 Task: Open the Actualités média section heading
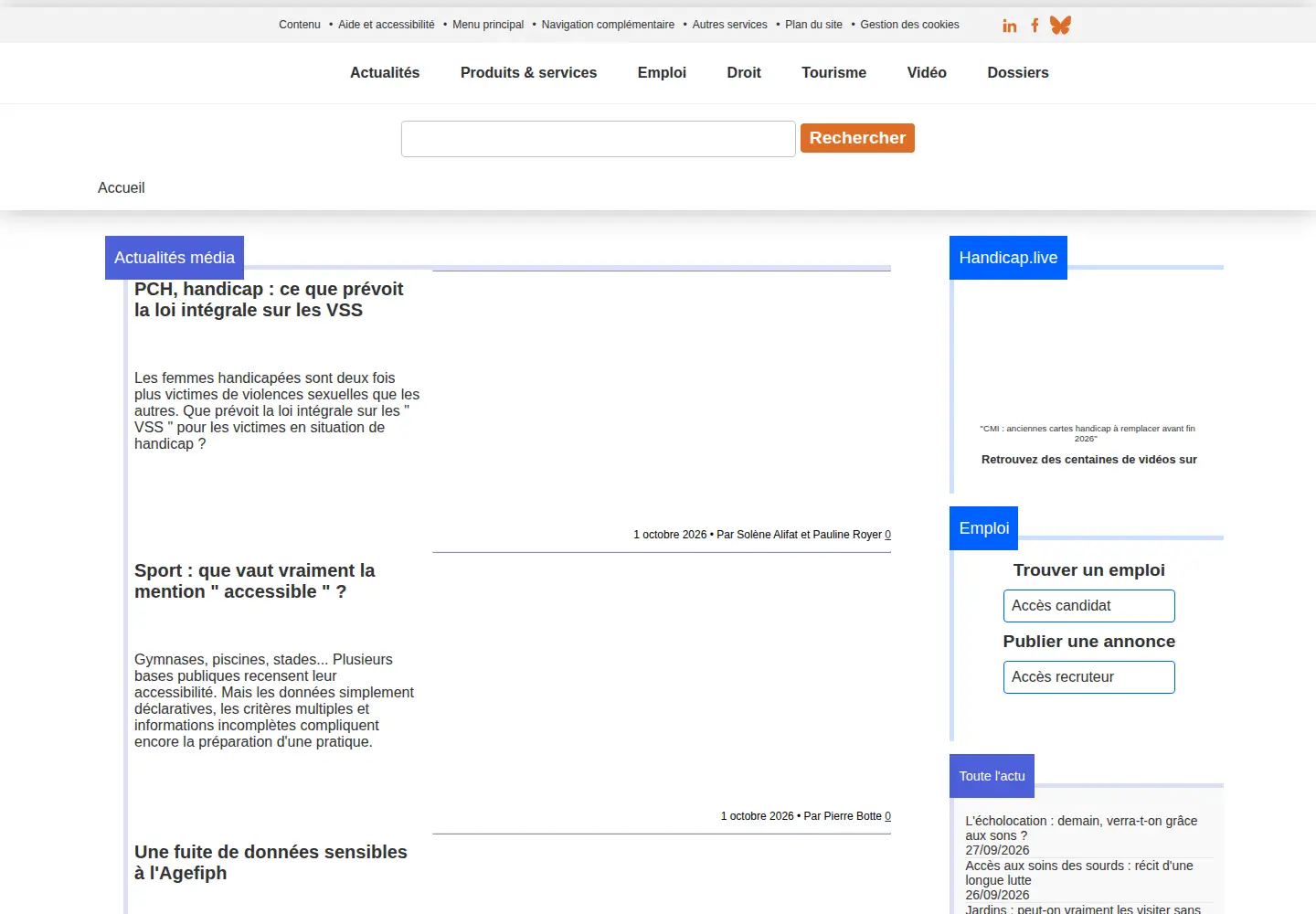(175, 258)
